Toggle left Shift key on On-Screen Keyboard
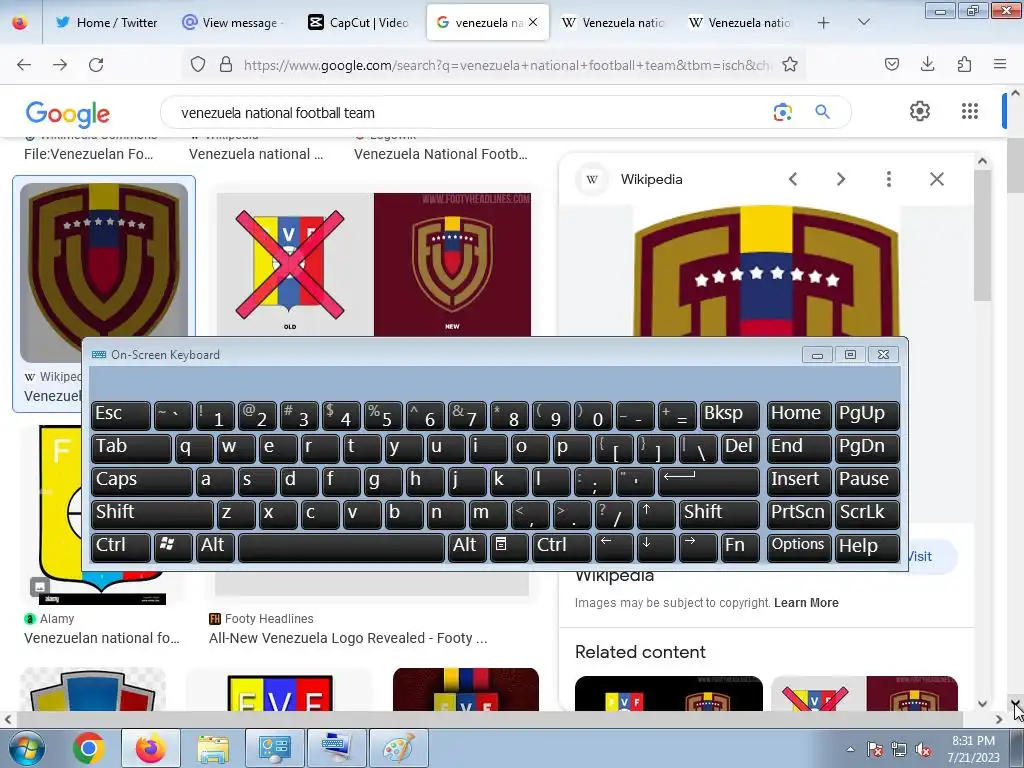This screenshot has width=1024, height=768. (152, 513)
